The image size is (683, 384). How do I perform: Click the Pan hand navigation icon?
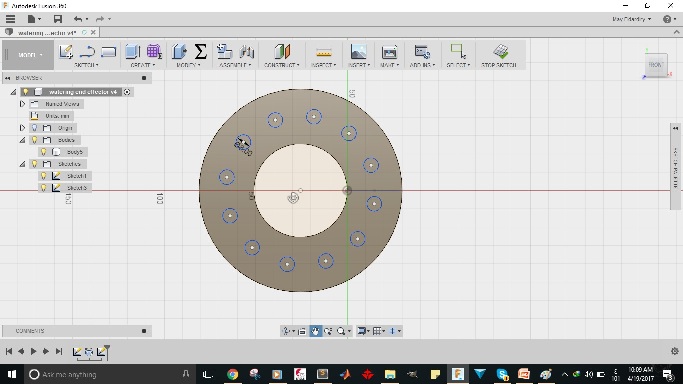point(315,331)
